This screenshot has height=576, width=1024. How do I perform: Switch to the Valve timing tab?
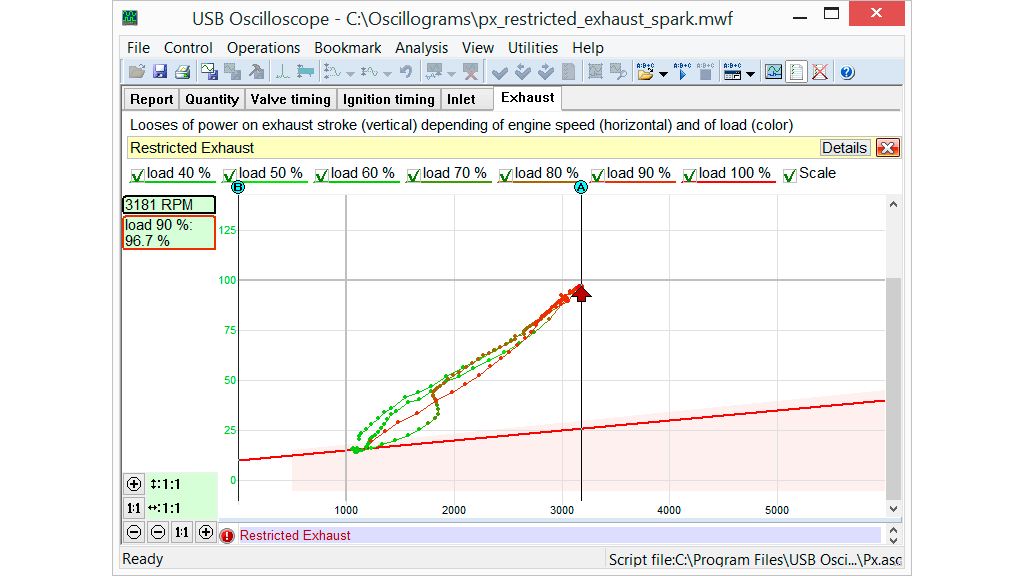pyautogui.click(x=291, y=99)
